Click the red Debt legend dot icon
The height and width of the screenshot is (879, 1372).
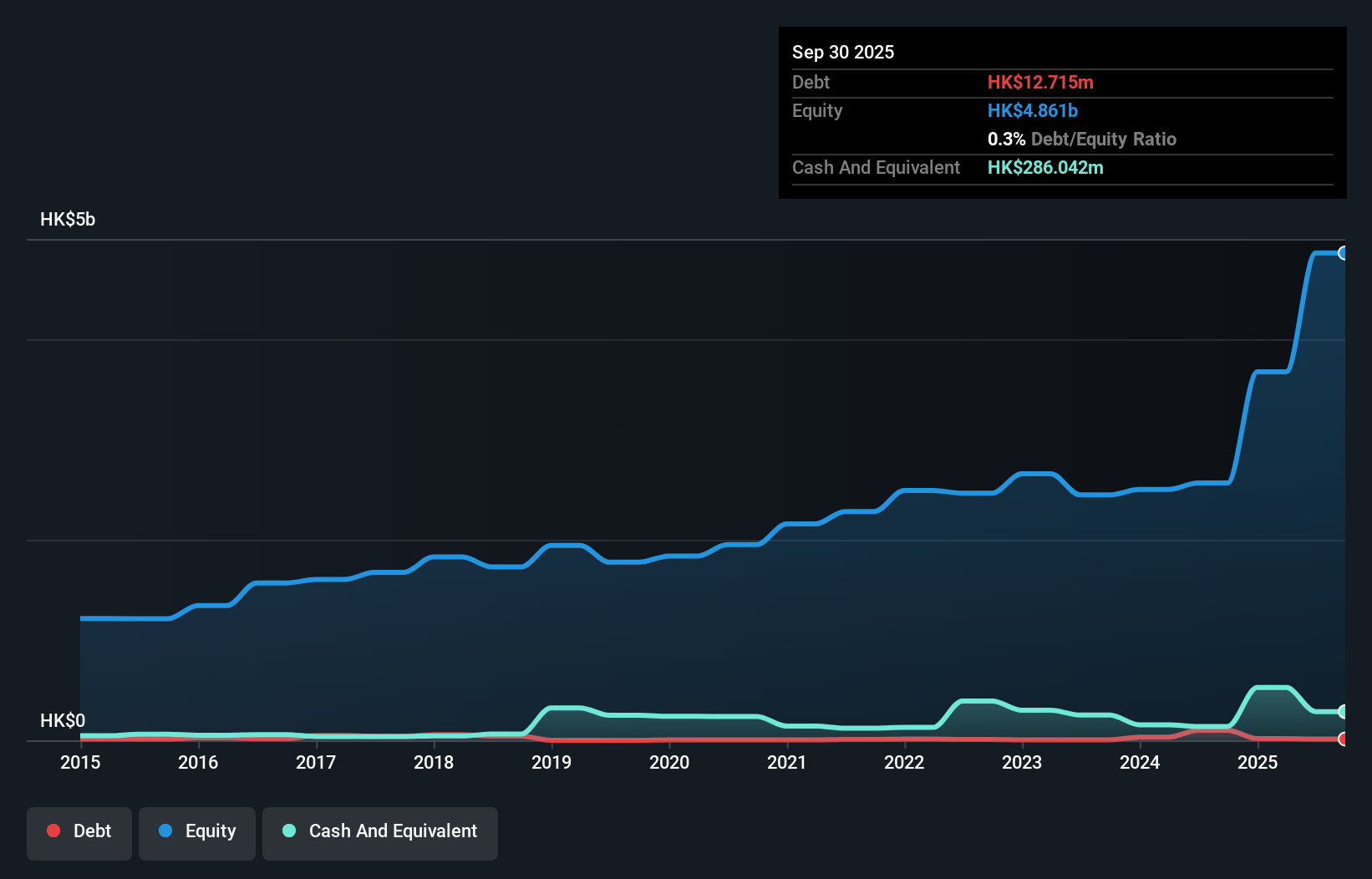coord(53,831)
